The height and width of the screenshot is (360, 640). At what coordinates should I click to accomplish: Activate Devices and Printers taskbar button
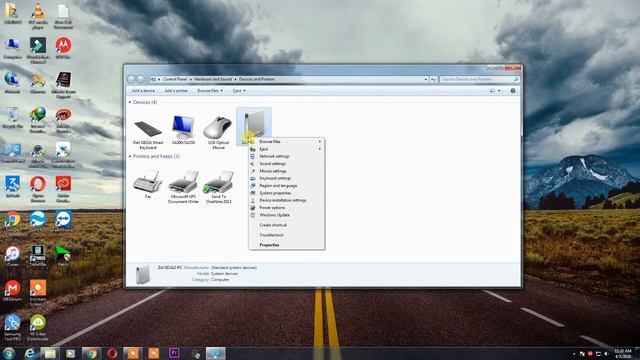click(216, 353)
